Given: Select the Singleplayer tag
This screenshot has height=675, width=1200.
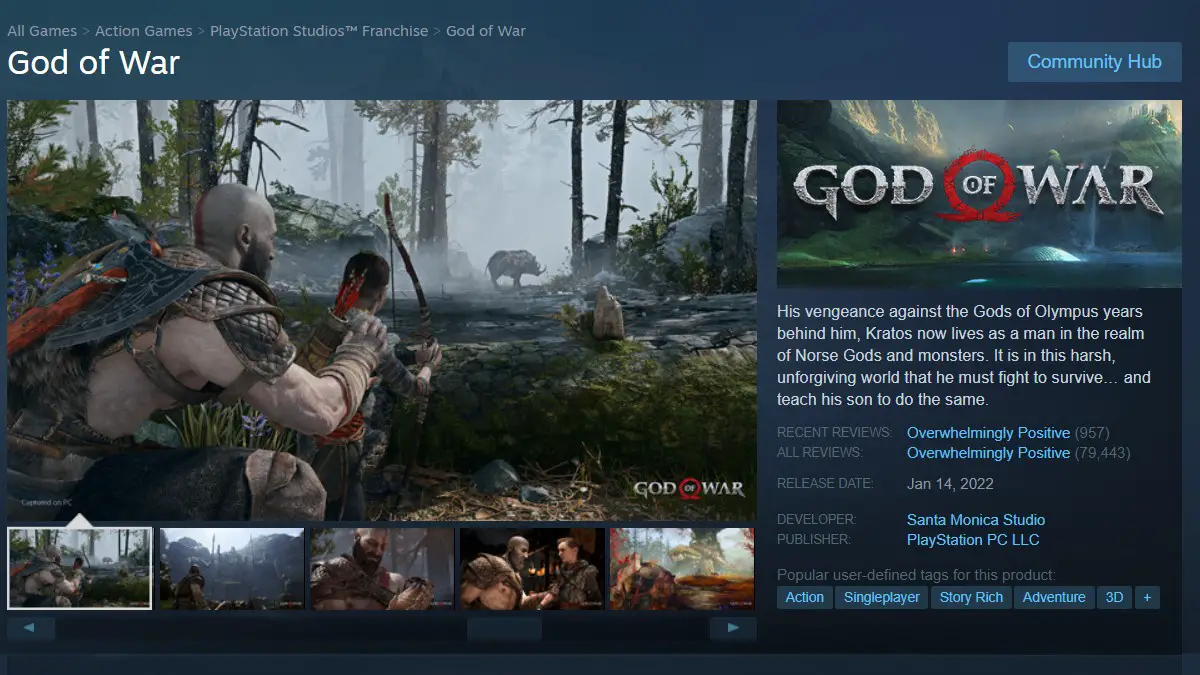Looking at the screenshot, I should (882, 598).
